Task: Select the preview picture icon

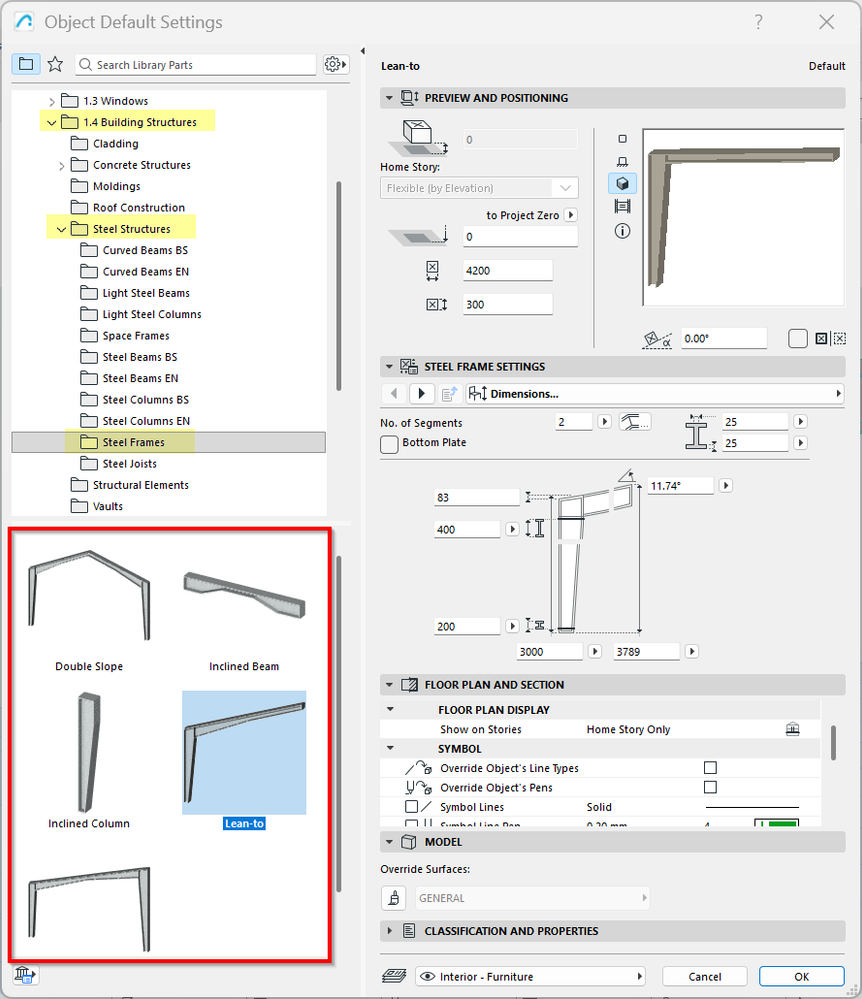Action: tap(622, 206)
